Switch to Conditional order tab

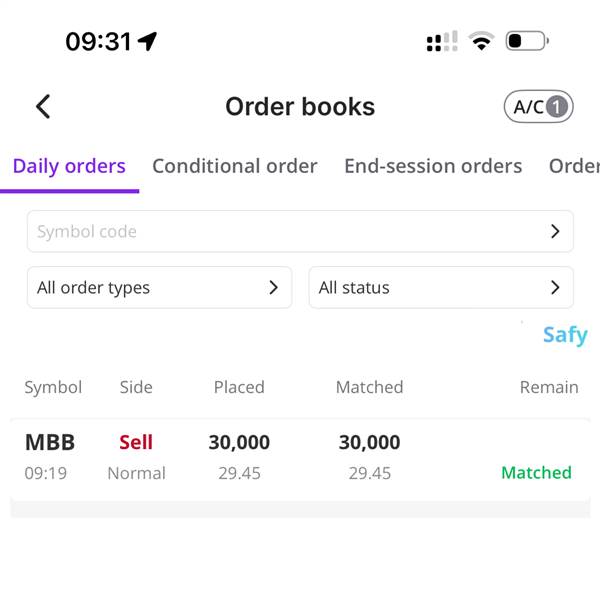click(235, 166)
